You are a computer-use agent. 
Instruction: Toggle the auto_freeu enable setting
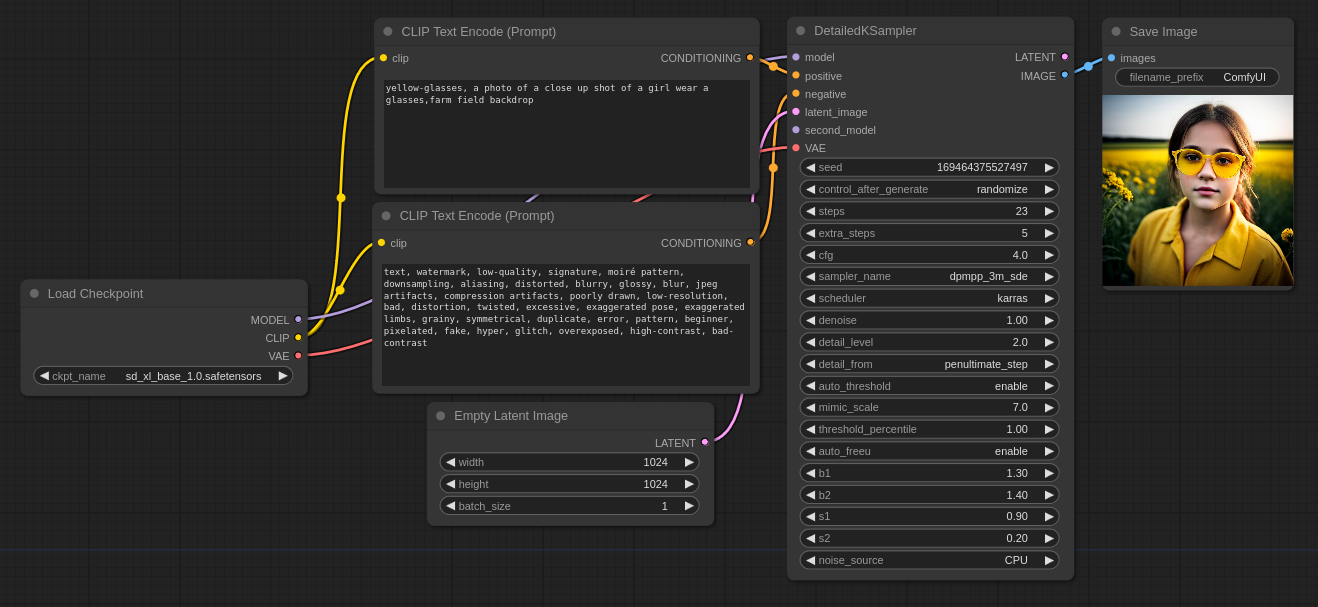pos(928,451)
